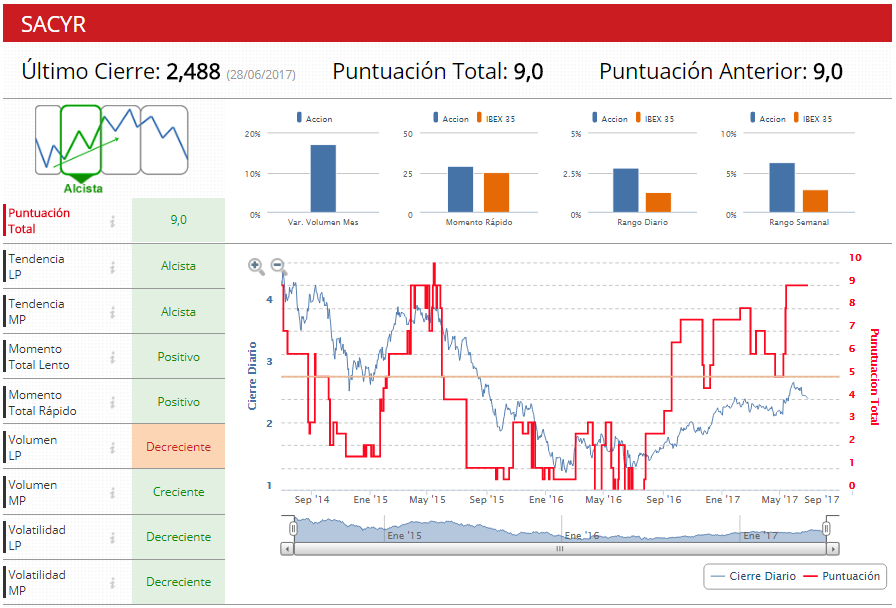Click the Ene '17 label in the navigator

[x=760, y=535]
